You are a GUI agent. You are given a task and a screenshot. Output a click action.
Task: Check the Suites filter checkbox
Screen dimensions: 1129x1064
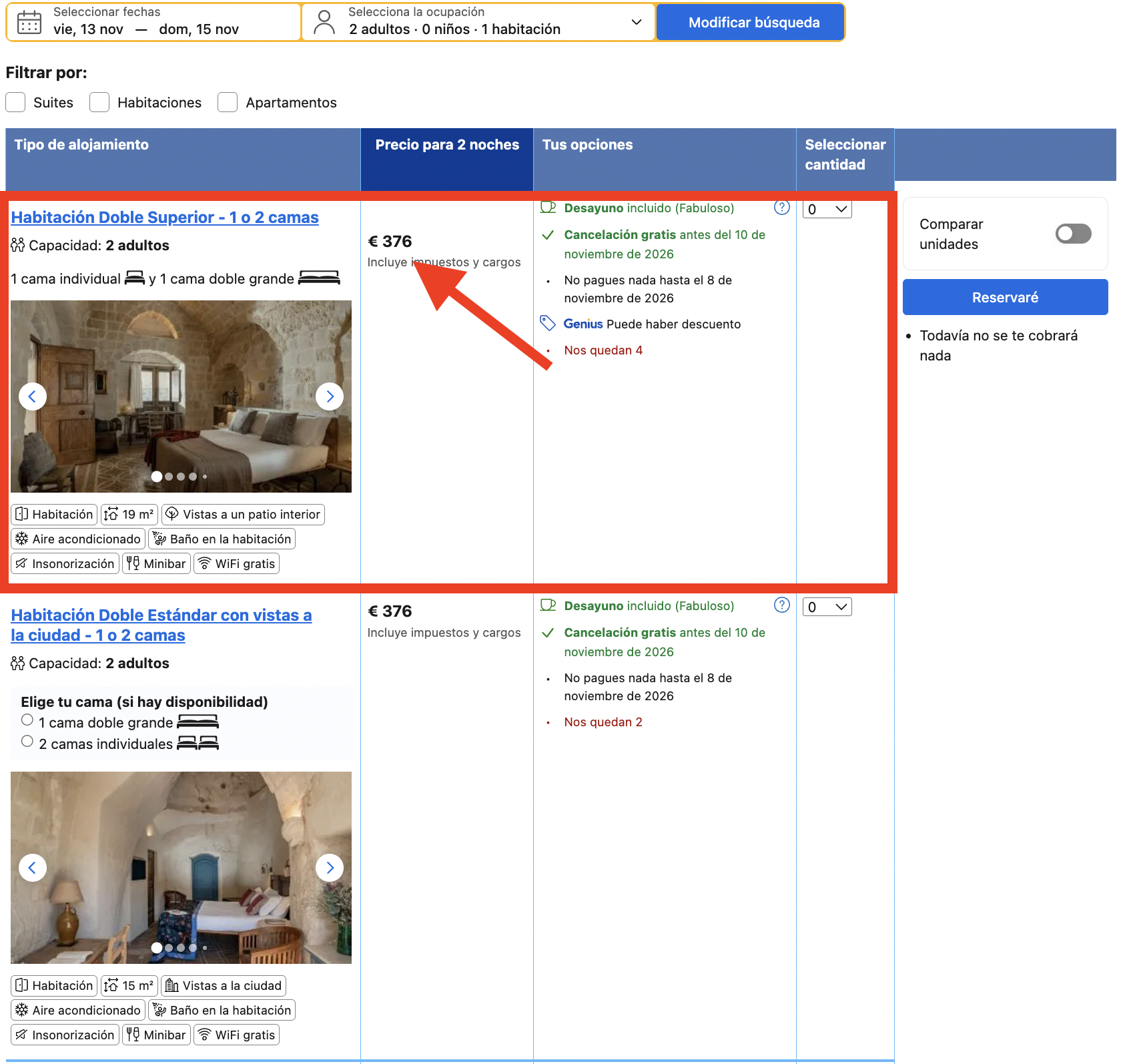[15, 102]
